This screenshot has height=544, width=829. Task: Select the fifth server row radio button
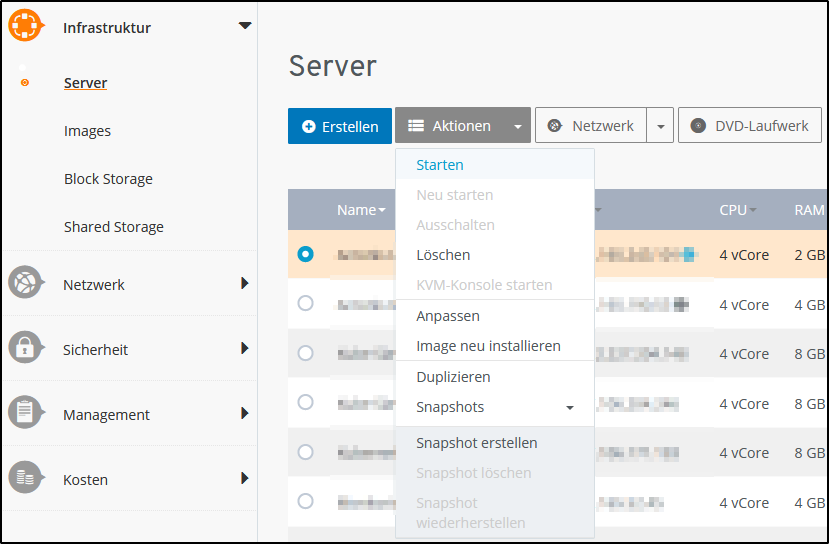point(306,452)
